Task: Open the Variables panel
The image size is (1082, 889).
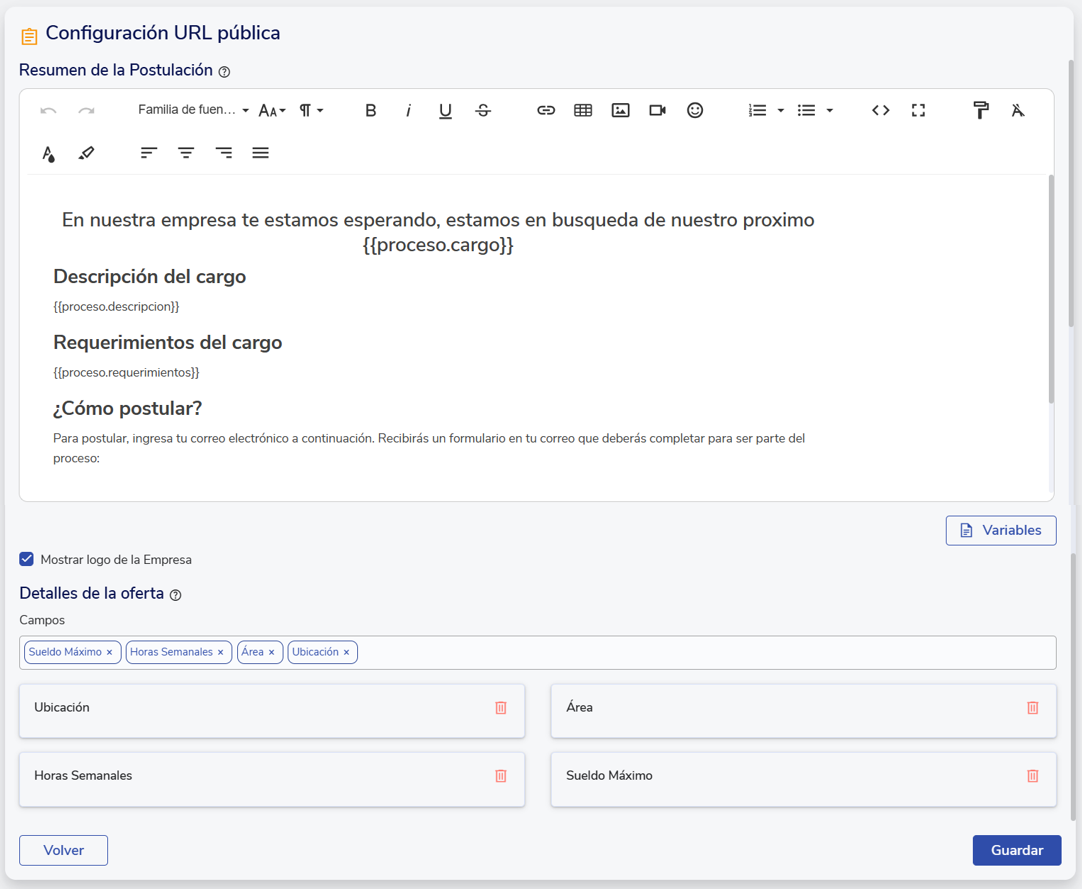Action: coord(1000,530)
